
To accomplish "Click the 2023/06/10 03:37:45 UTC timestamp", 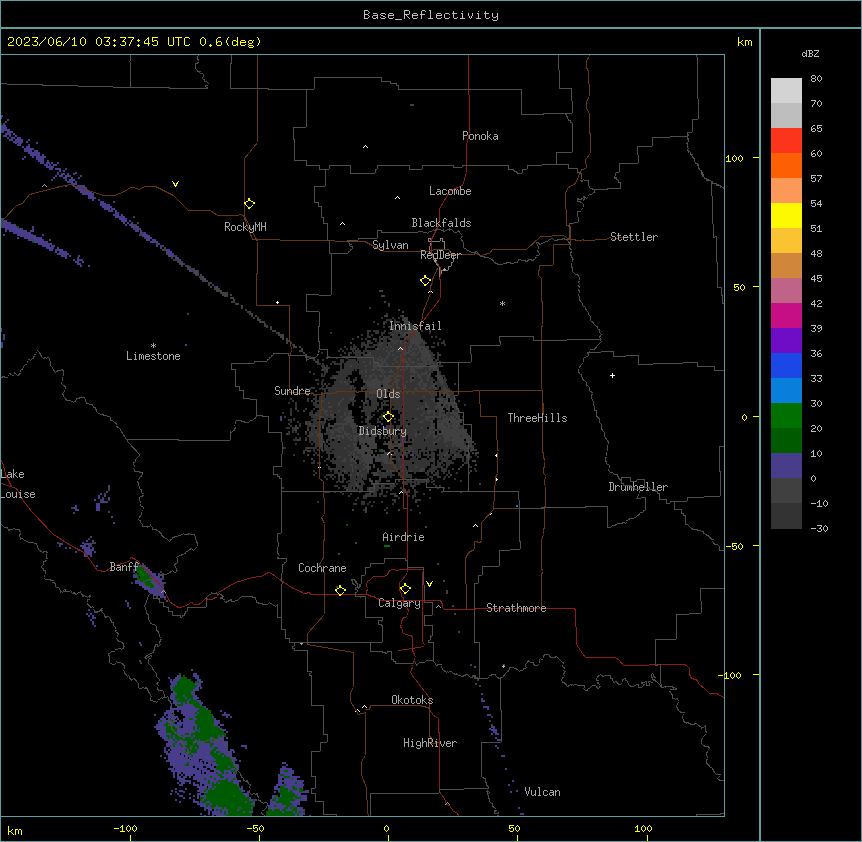I will (x=99, y=42).
